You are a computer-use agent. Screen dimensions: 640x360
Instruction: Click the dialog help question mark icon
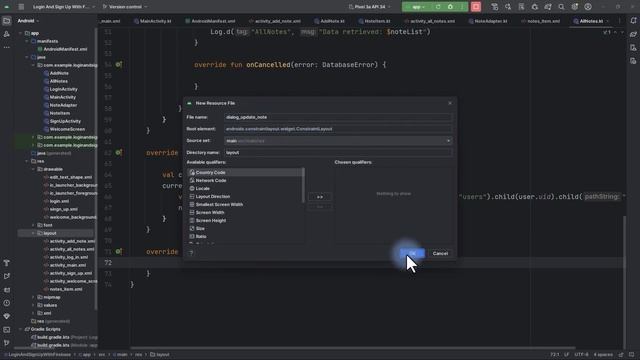coord(191,253)
